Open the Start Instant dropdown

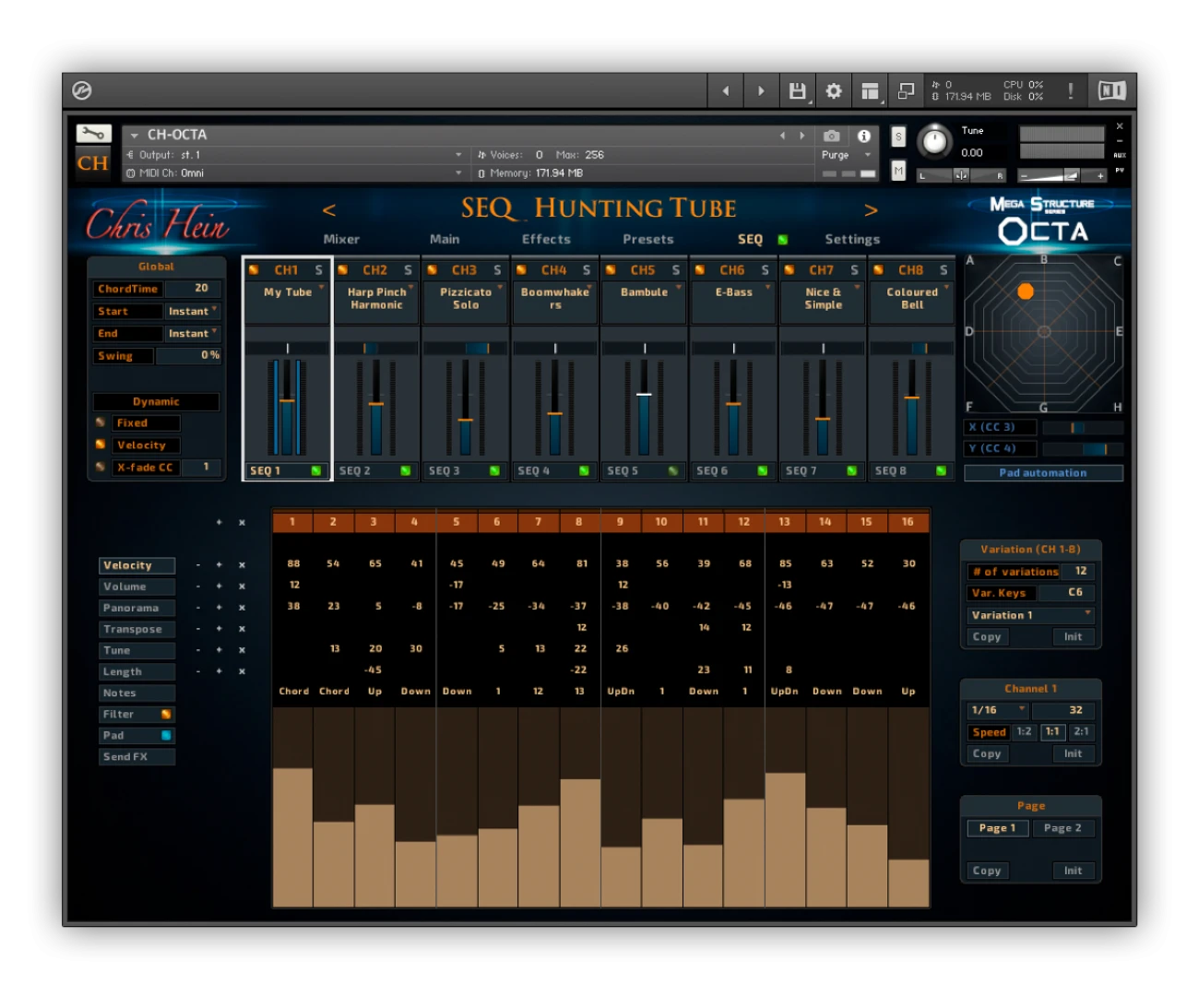pyautogui.click(x=192, y=311)
